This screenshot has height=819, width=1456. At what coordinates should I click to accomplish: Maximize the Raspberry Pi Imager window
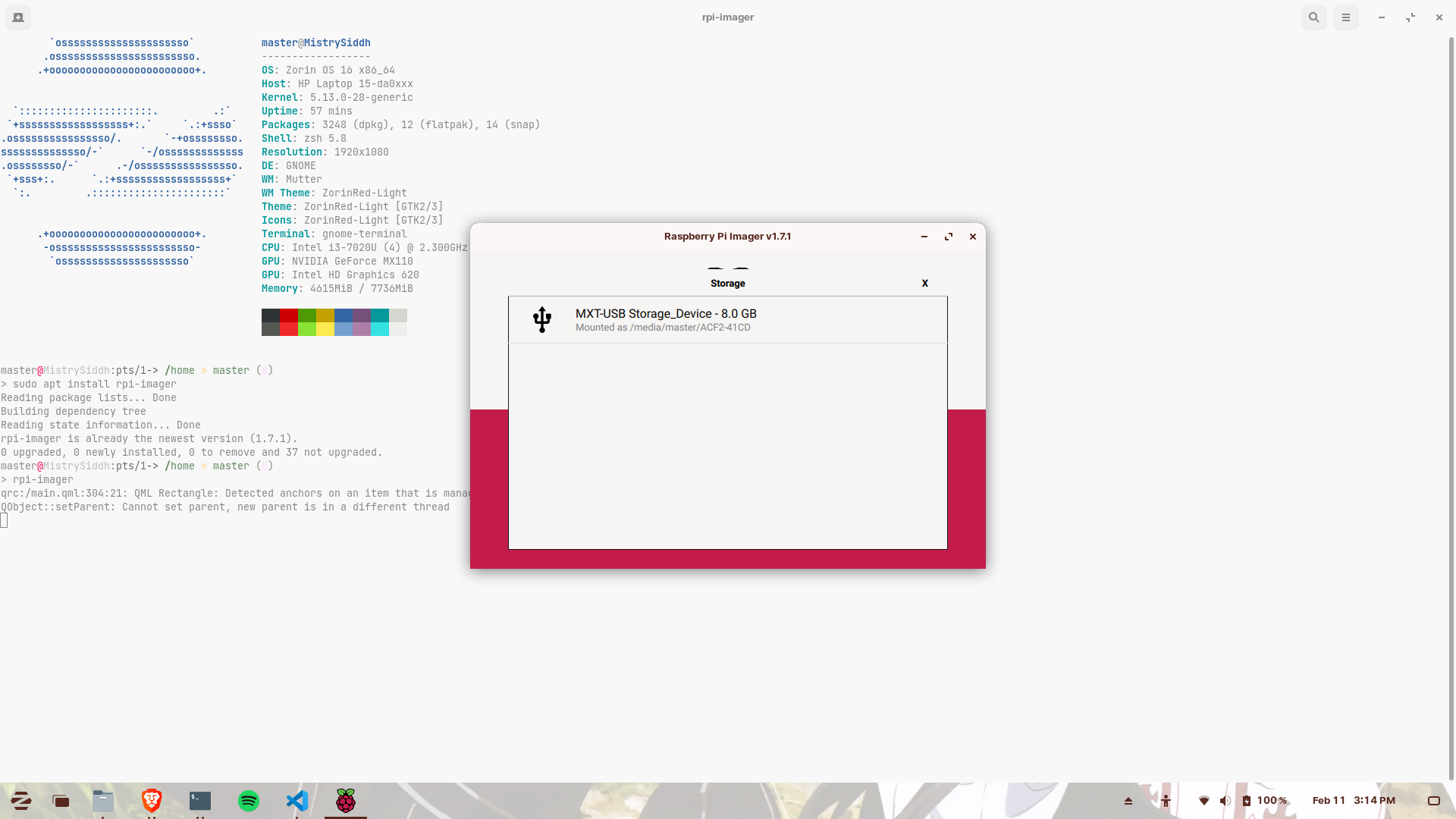tap(949, 237)
